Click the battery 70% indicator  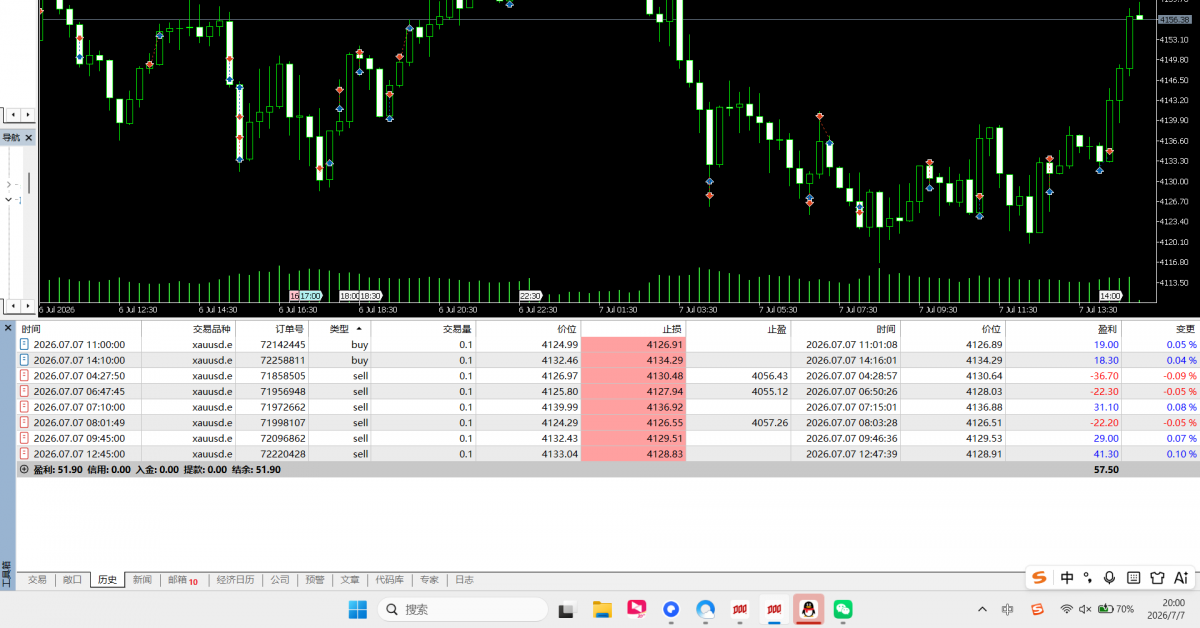pyautogui.click(x=1116, y=609)
